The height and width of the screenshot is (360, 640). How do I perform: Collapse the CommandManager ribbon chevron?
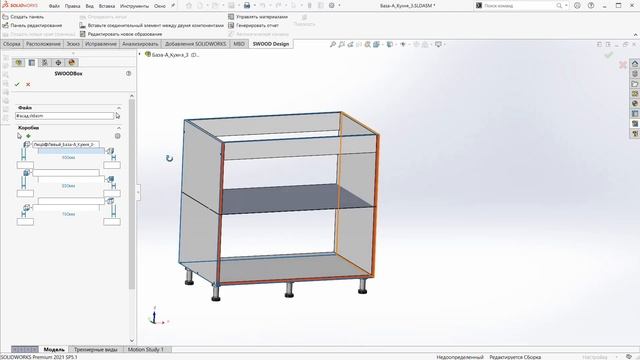pyautogui.click(x=635, y=35)
